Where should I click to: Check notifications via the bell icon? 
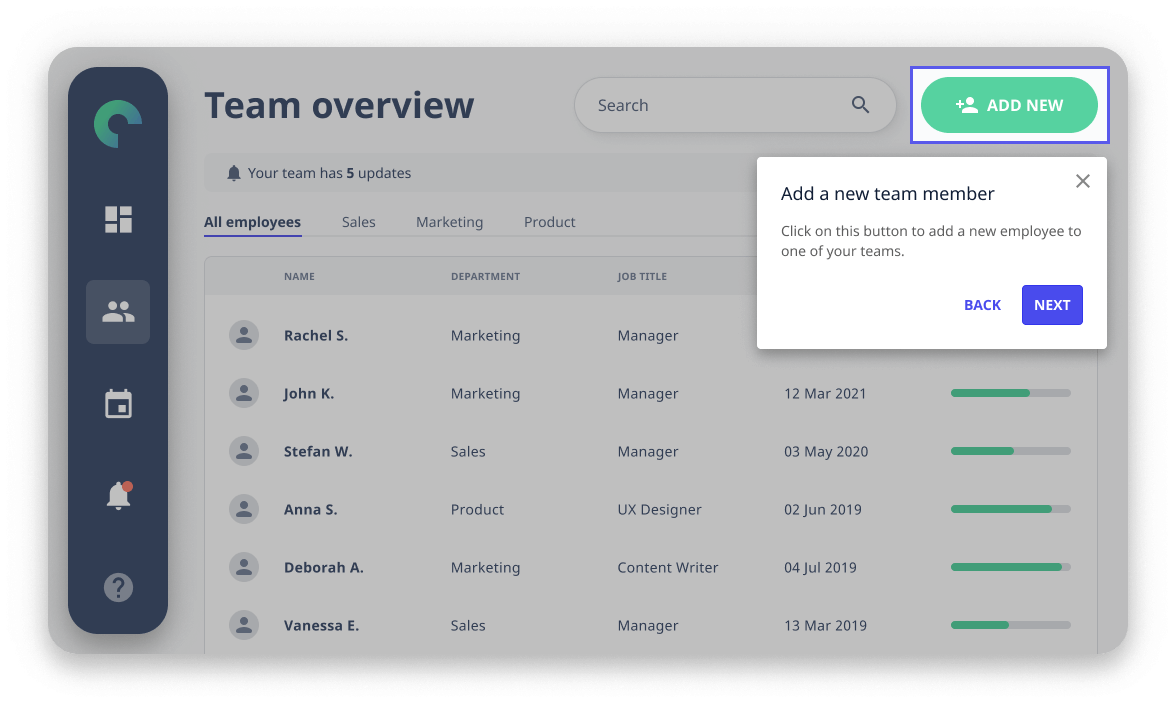click(x=117, y=496)
